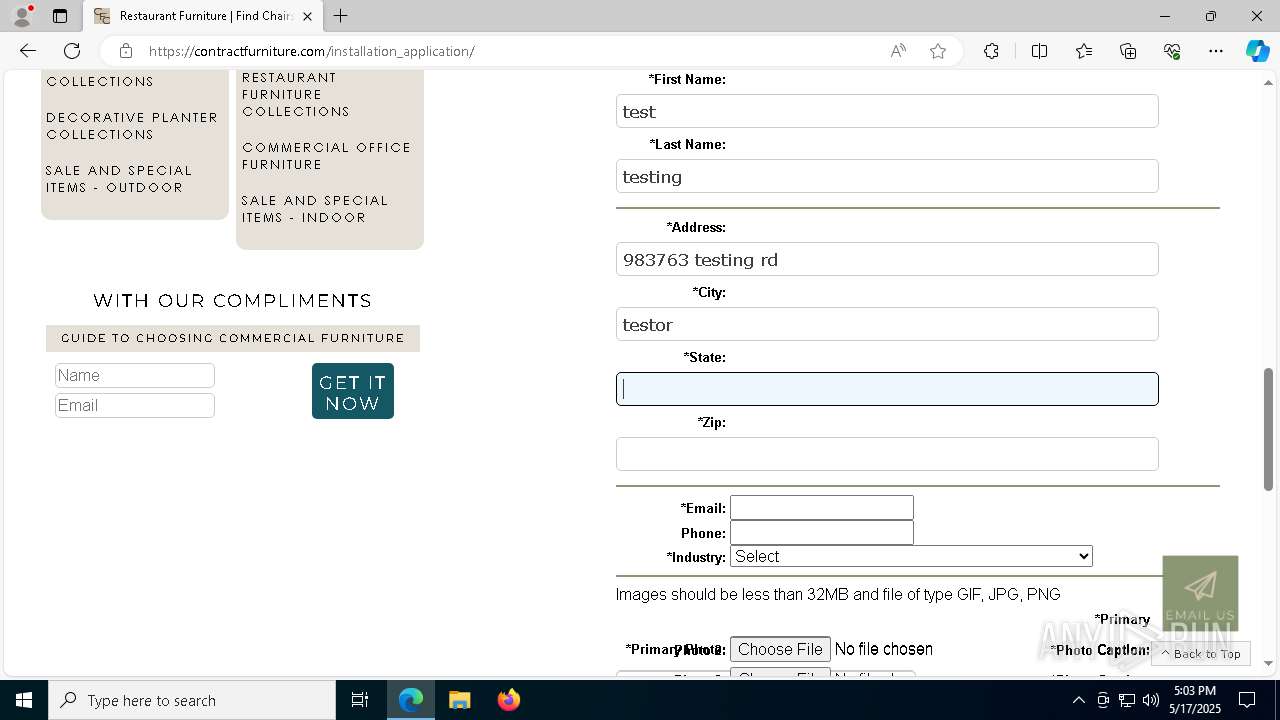
Task: Open the browser profile icon
Action: point(22,16)
